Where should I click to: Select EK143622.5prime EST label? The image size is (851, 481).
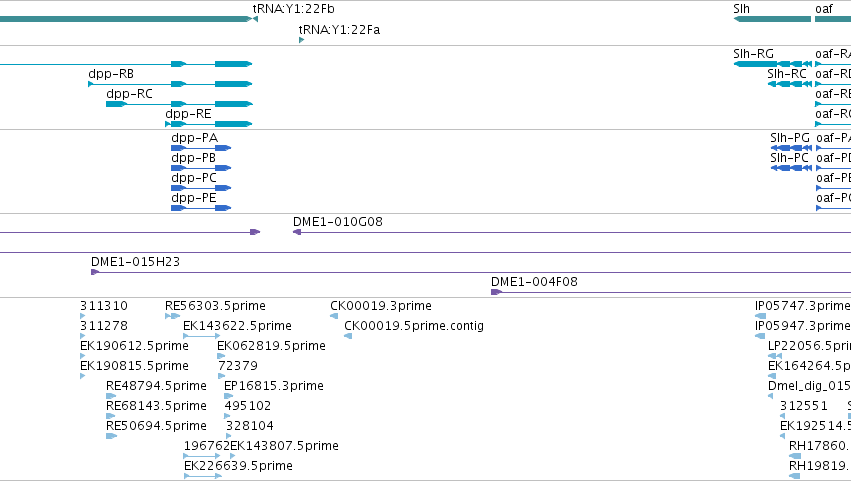(237, 326)
